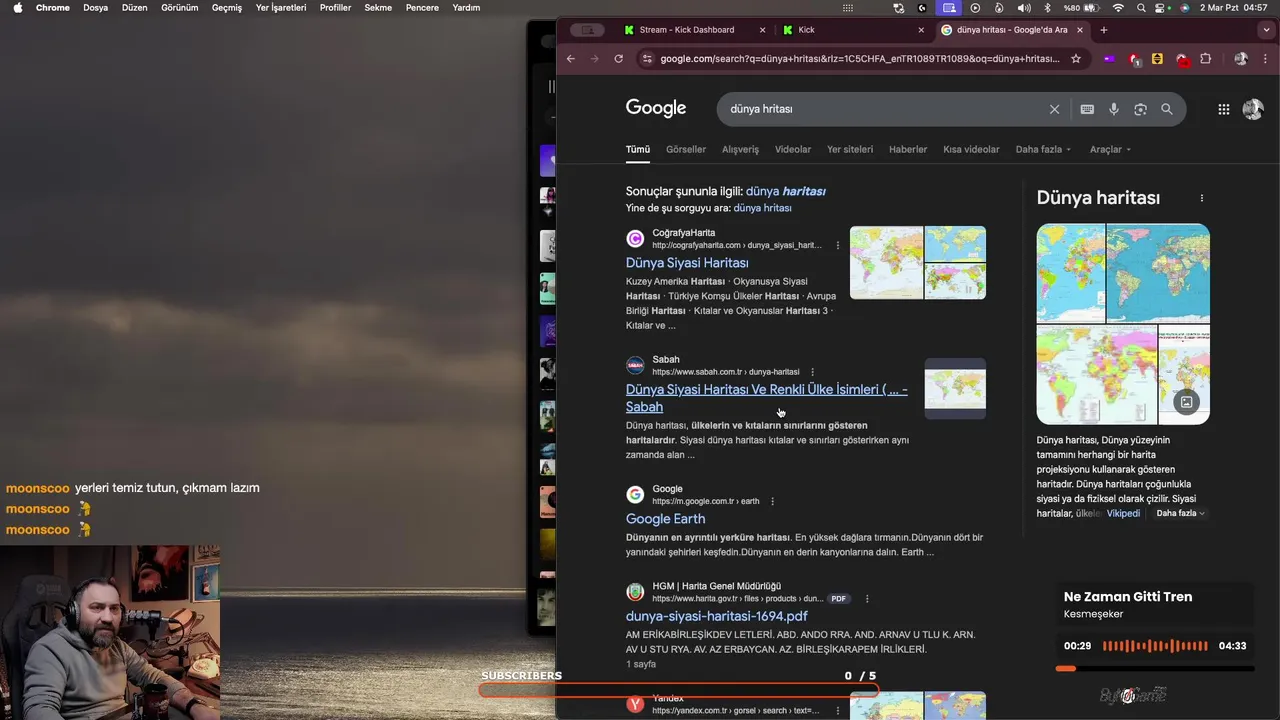Start voice search with the microphone icon
Viewport: 1280px width, 720px height.
pos(1114,109)
